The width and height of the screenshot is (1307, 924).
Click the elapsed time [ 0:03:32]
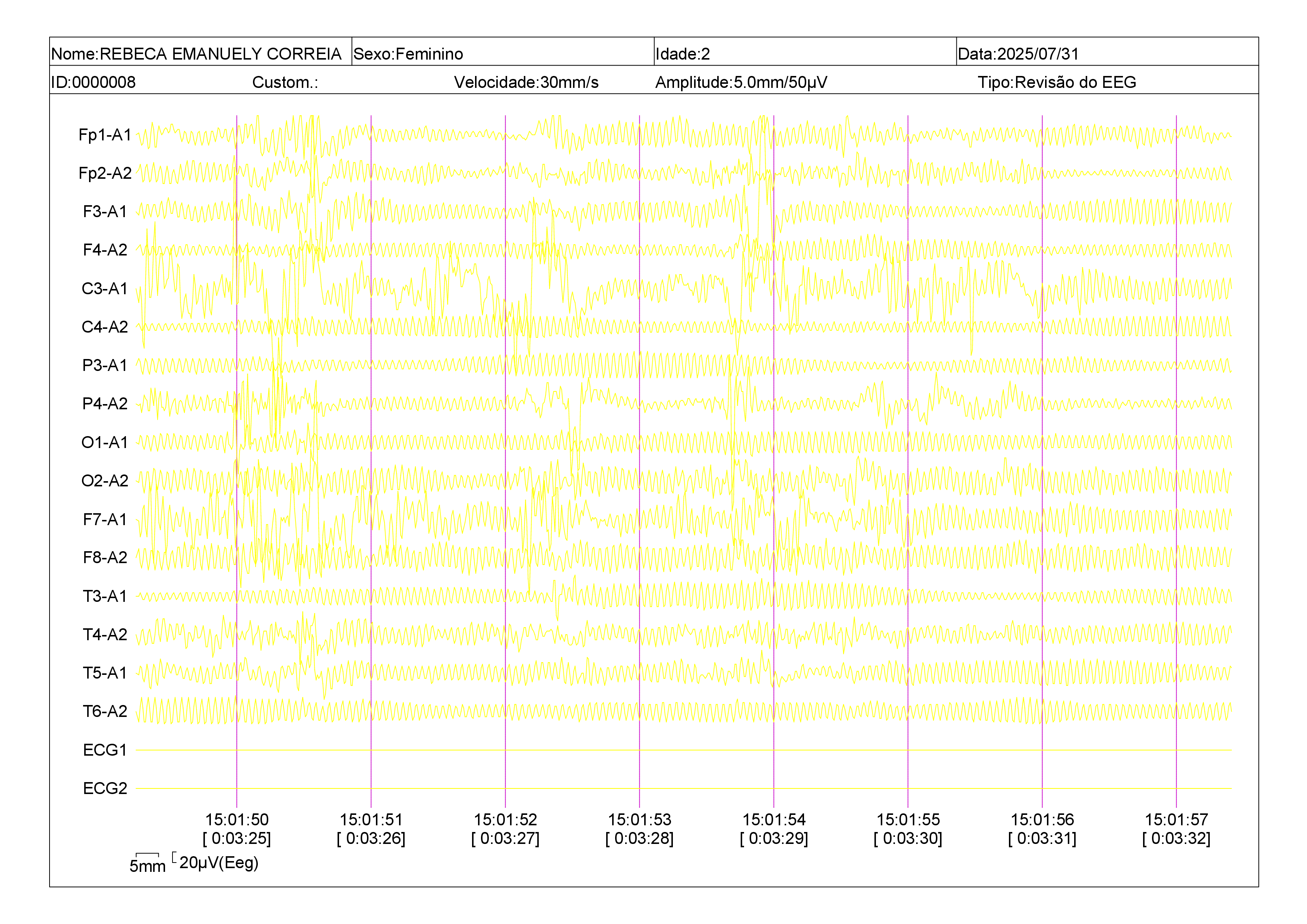click(1177, 839)
